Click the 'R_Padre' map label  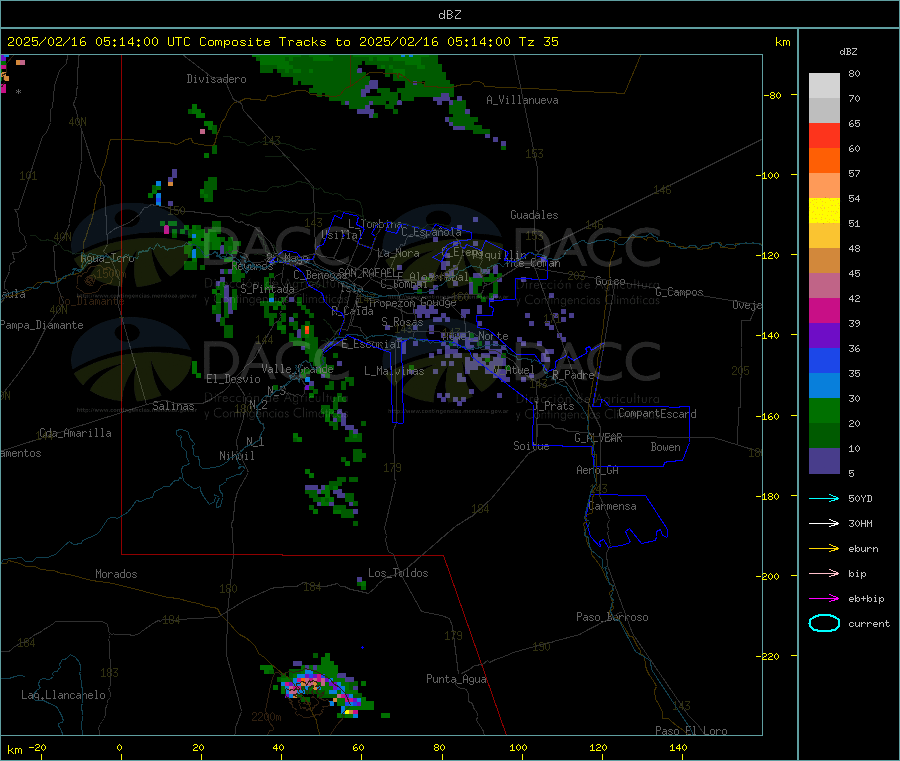pyautogui.click(x=573, y=375)
